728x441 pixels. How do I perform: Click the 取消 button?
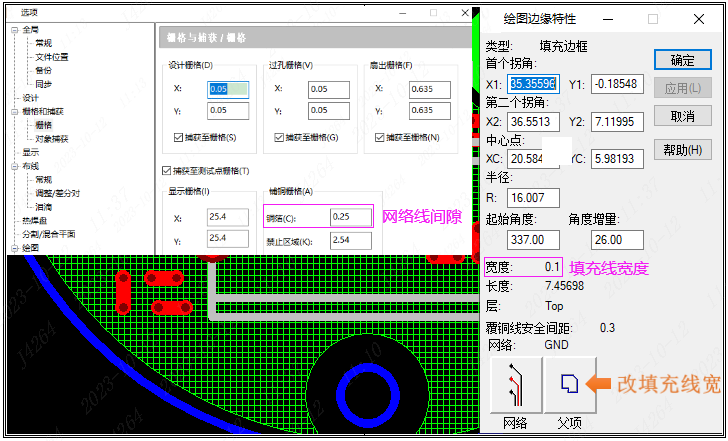(x=682, y=116)
